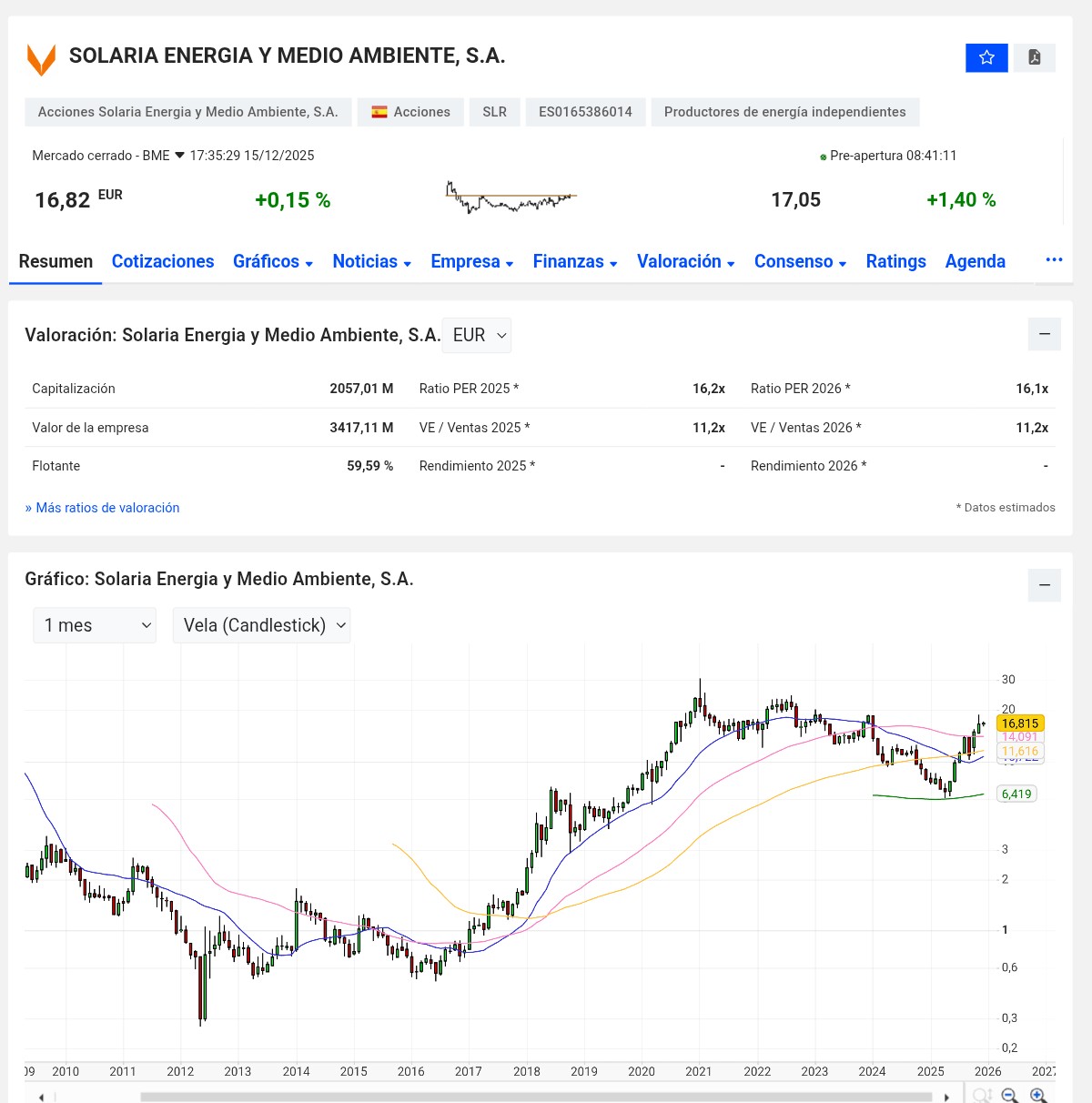The image size is (1092, 1103).
Task: Click the Rendimiento 2026 label
Action: (808, 466)
